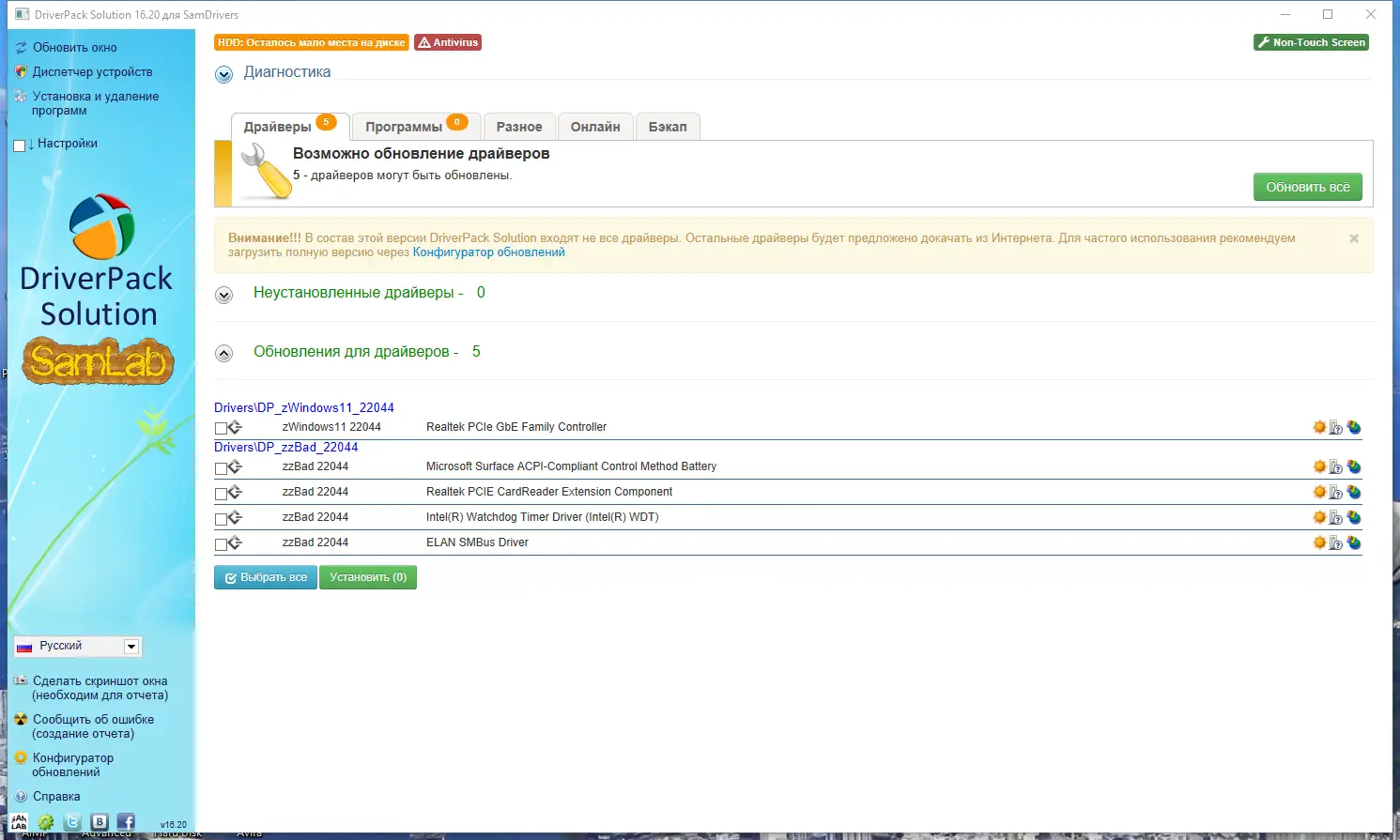Select the text Realtek PCIe GbE Family Controller
The image size is (1400, 840).
516,427
